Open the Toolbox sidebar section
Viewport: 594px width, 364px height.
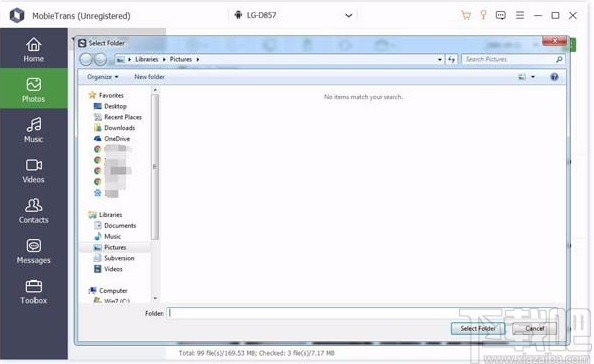tap(34, 292)
